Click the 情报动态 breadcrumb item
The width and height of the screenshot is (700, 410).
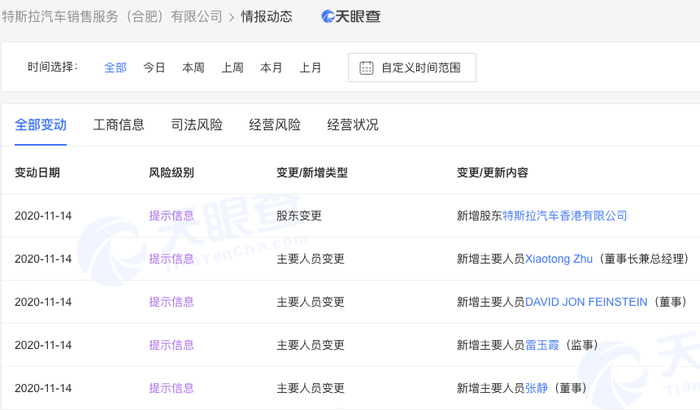click(267, 17)
